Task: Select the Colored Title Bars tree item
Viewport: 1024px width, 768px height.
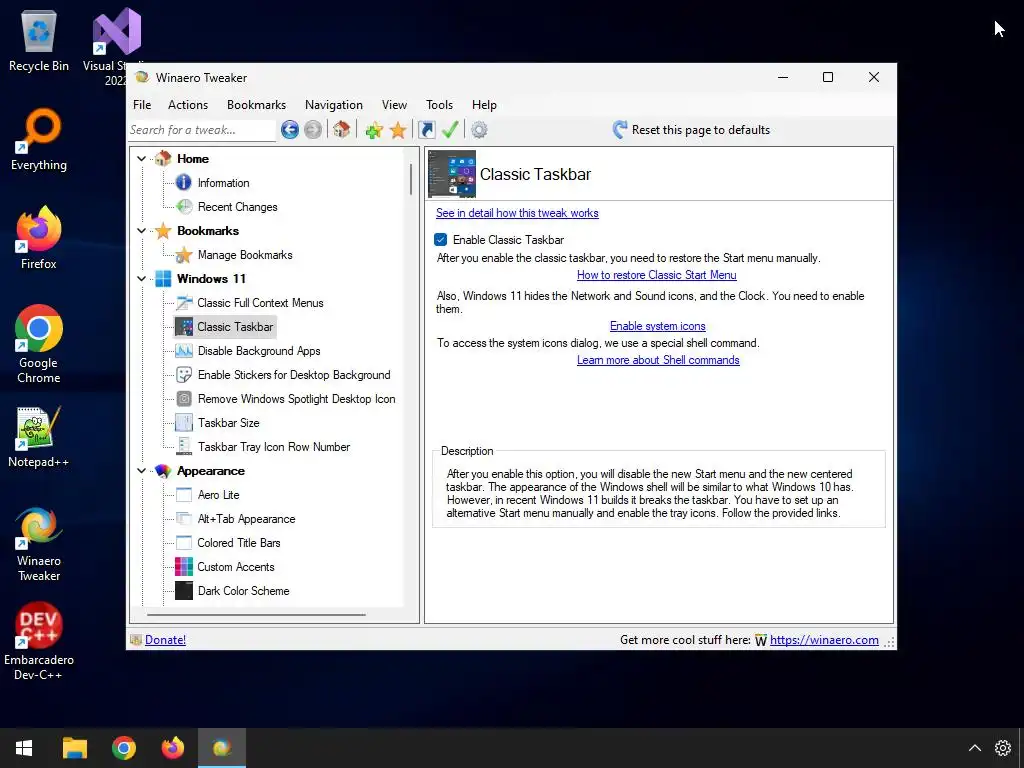Action: [238, 543]
